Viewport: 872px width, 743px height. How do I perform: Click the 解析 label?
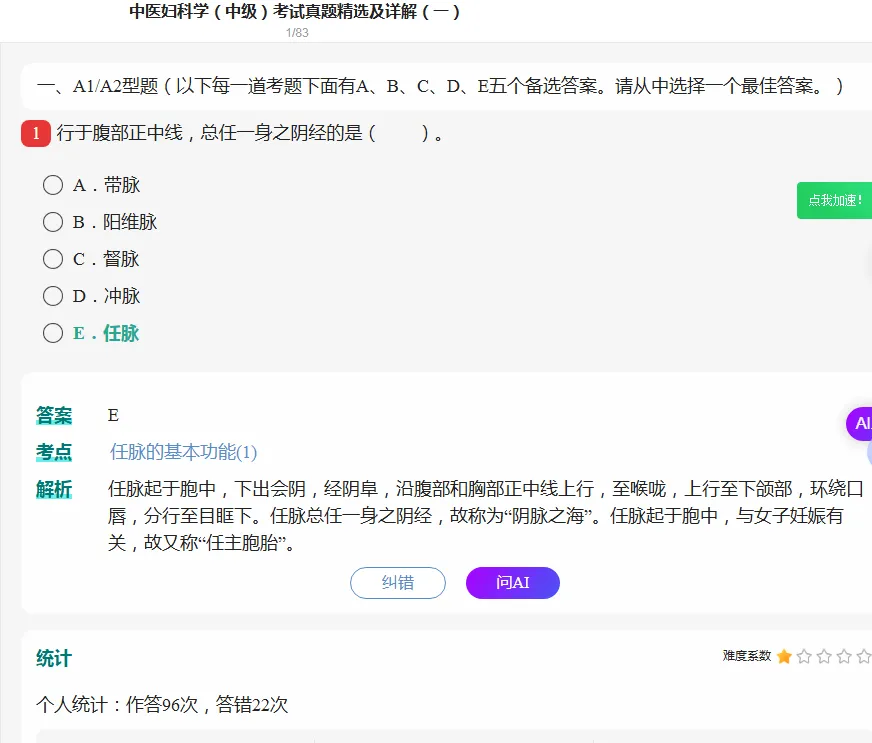(54, 489)
